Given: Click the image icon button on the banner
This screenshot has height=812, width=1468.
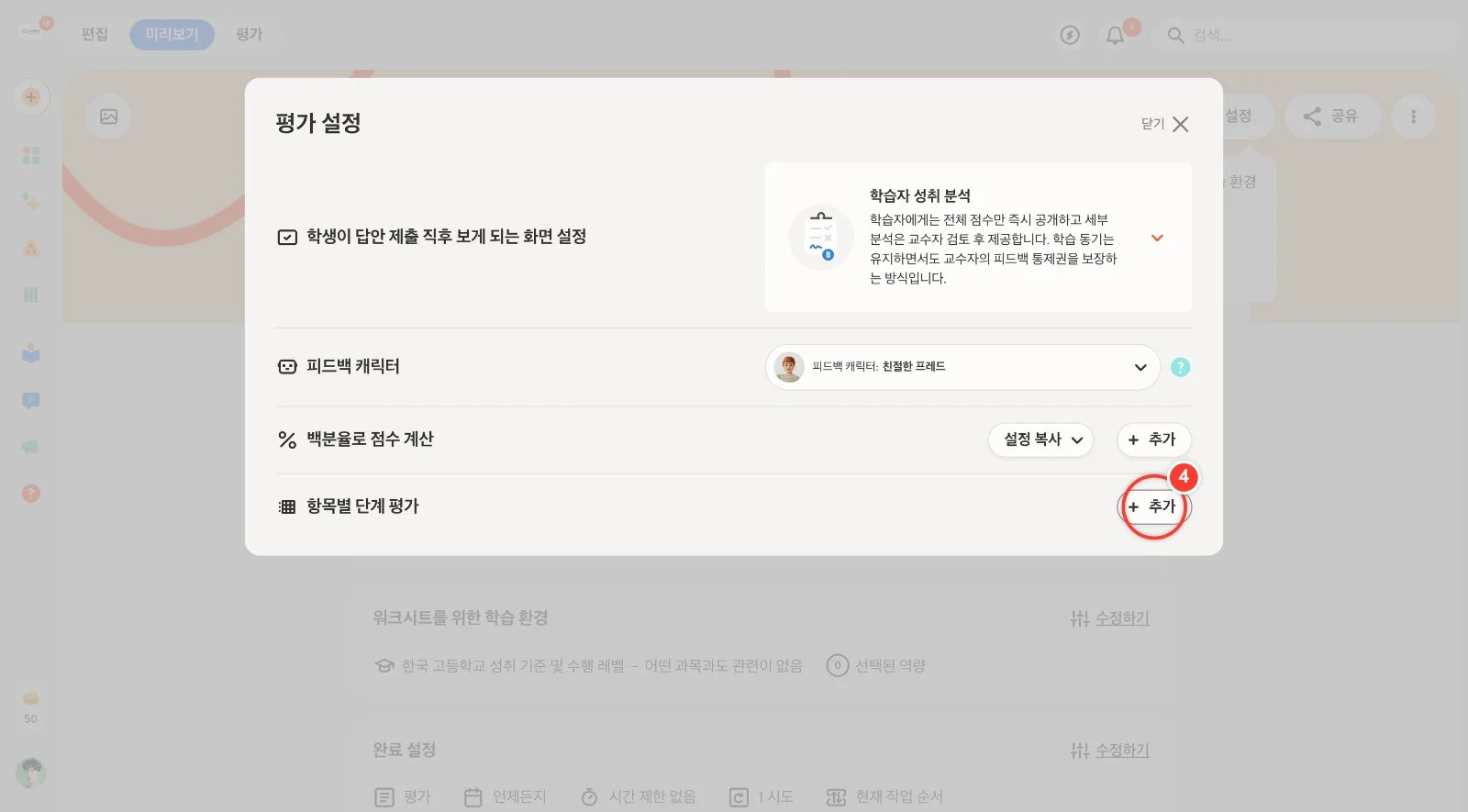Looking at the screenshot, I should coord(108,117).
